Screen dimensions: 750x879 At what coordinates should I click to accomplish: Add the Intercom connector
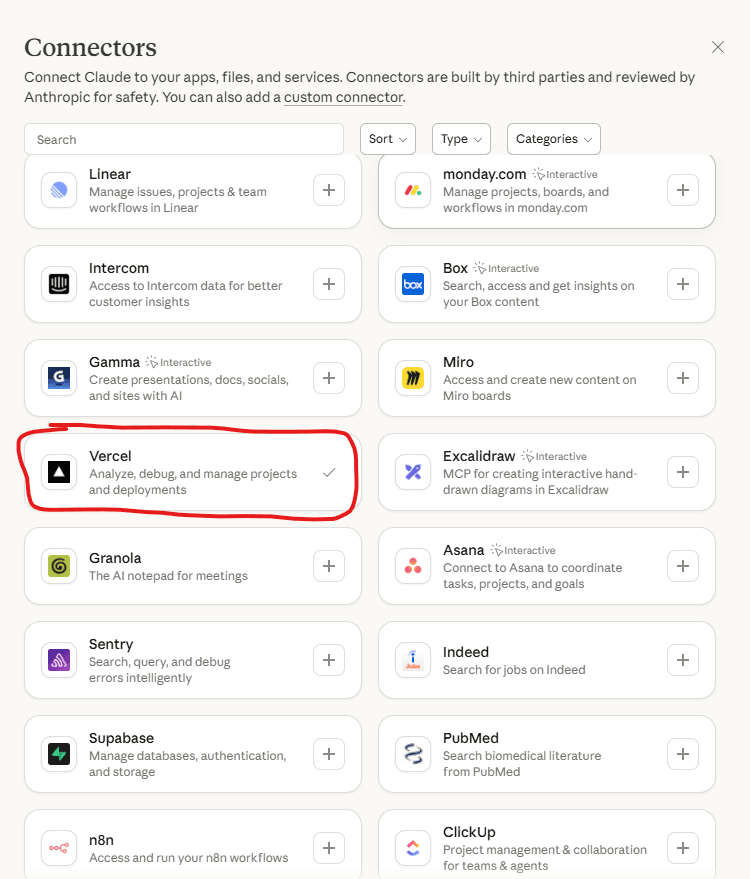coord(329,284)
